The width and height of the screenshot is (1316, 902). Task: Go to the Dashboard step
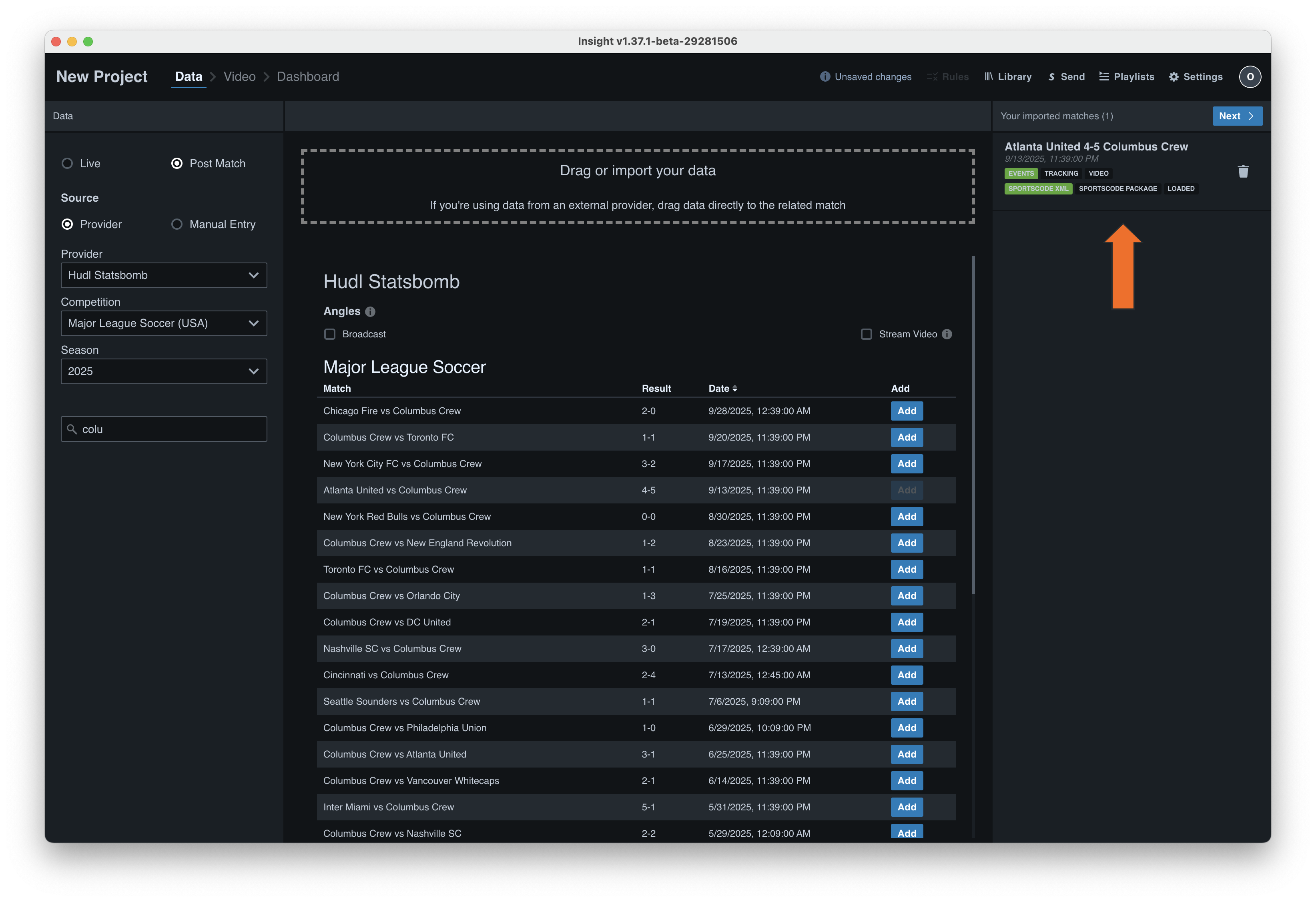point(307,76)
